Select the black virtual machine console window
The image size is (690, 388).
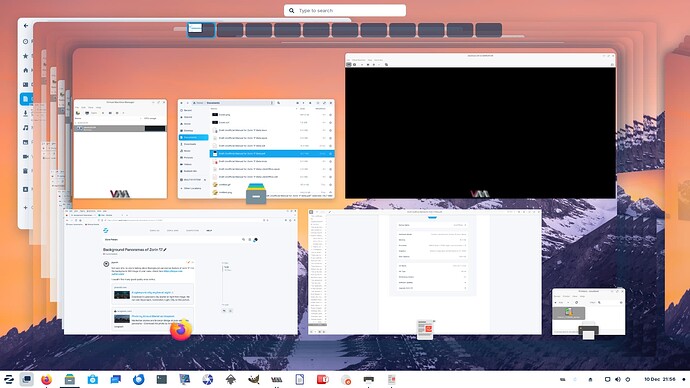pyautogui.click(x=481, y=126)
